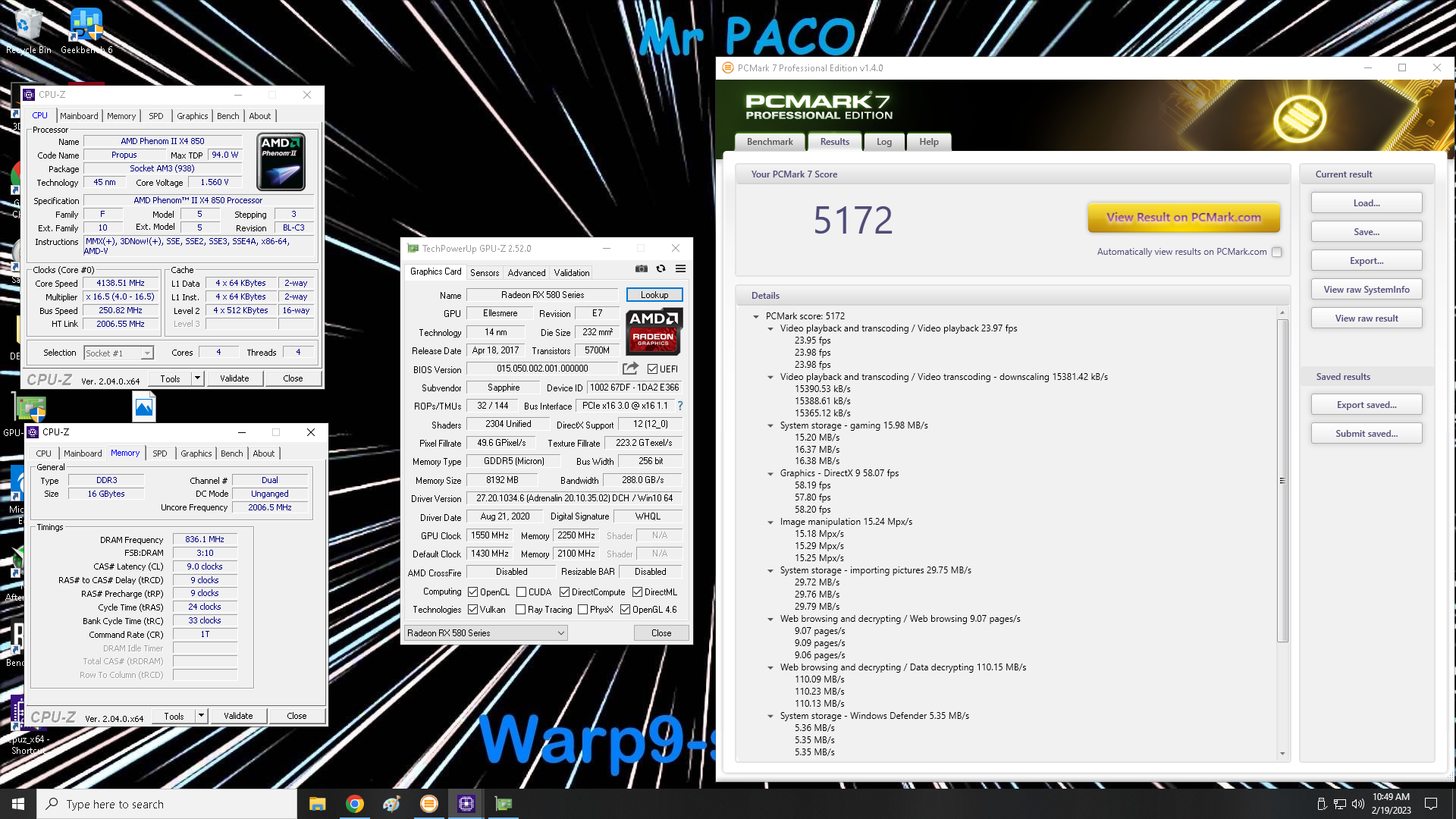The width and height of the screenshot is (1456, 819).
Task: Click Lookup button in GPU-Z
Action: 654,294
